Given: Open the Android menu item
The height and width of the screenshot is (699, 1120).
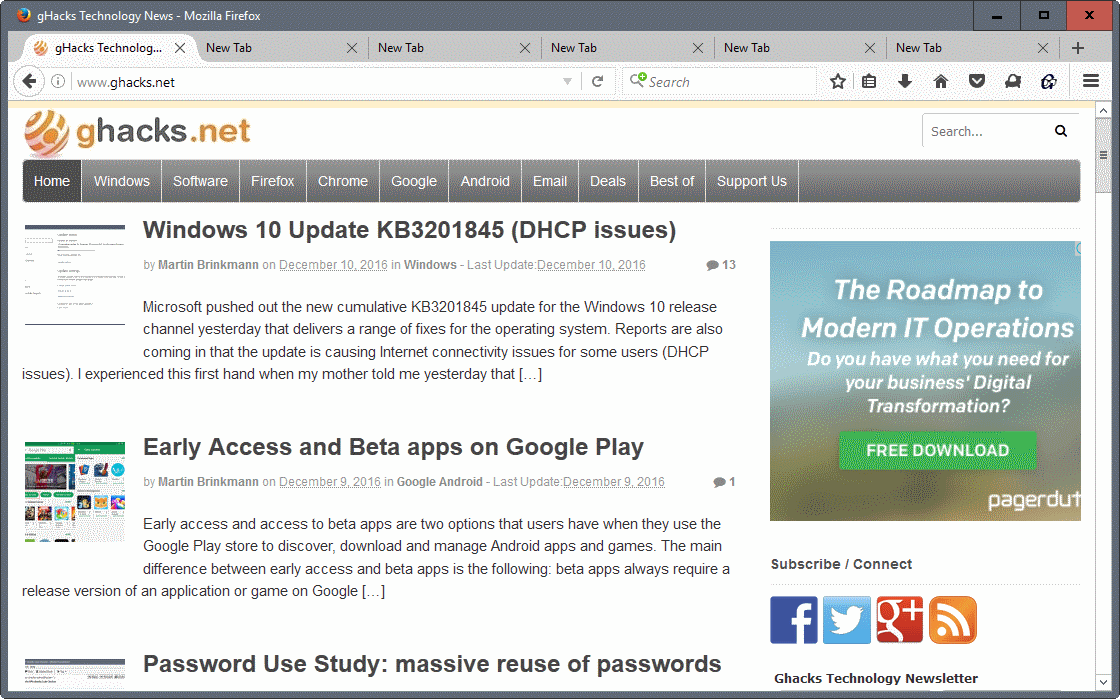Looking at the screenshot, I should click(485, 181).
